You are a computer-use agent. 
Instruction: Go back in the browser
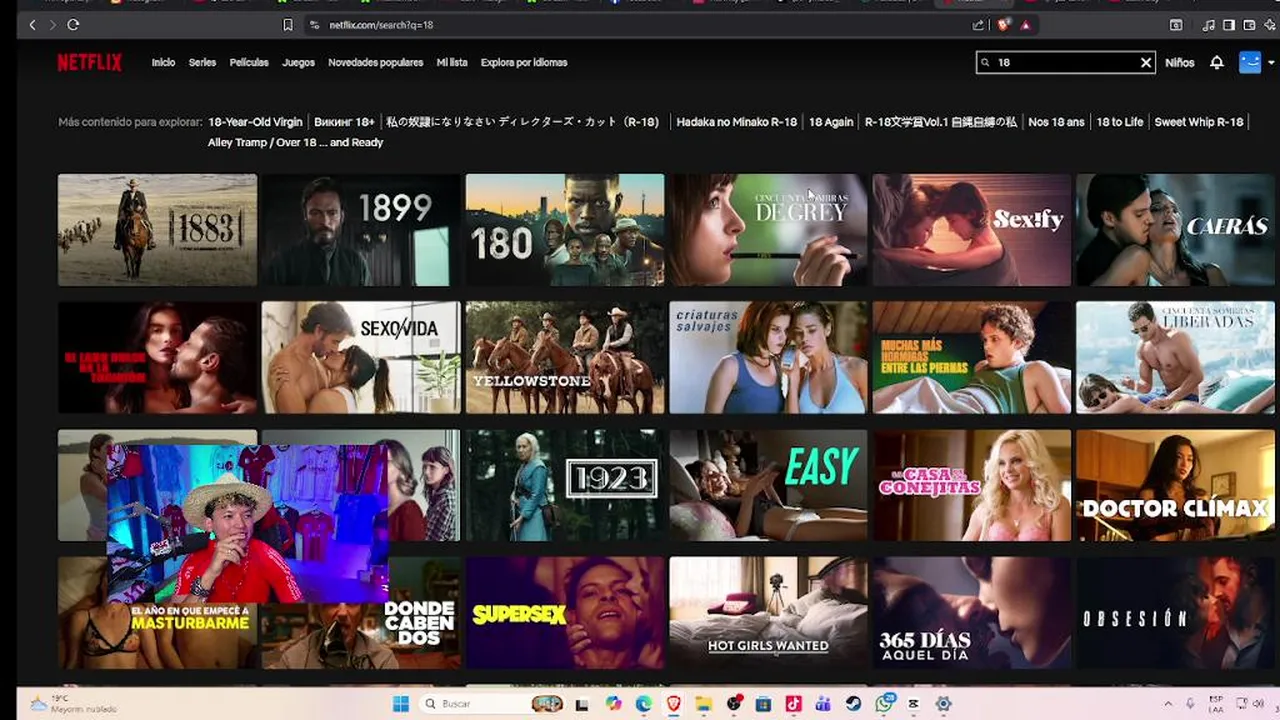coord(32,25)
